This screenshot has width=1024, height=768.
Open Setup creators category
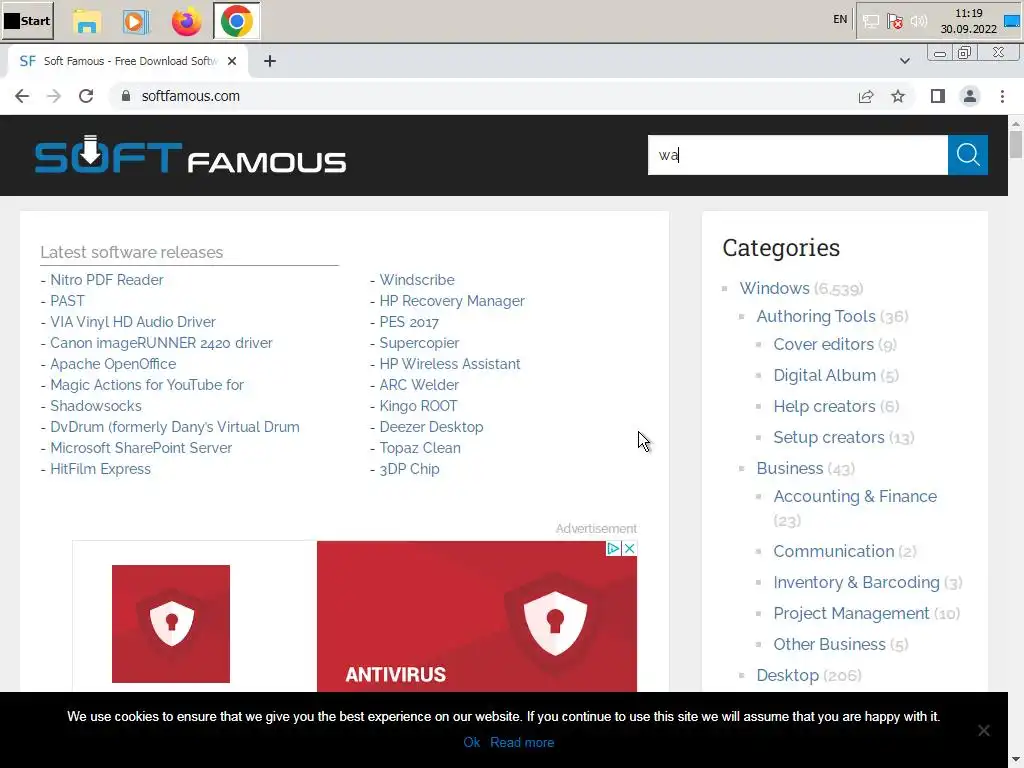[x=829, y=438]
